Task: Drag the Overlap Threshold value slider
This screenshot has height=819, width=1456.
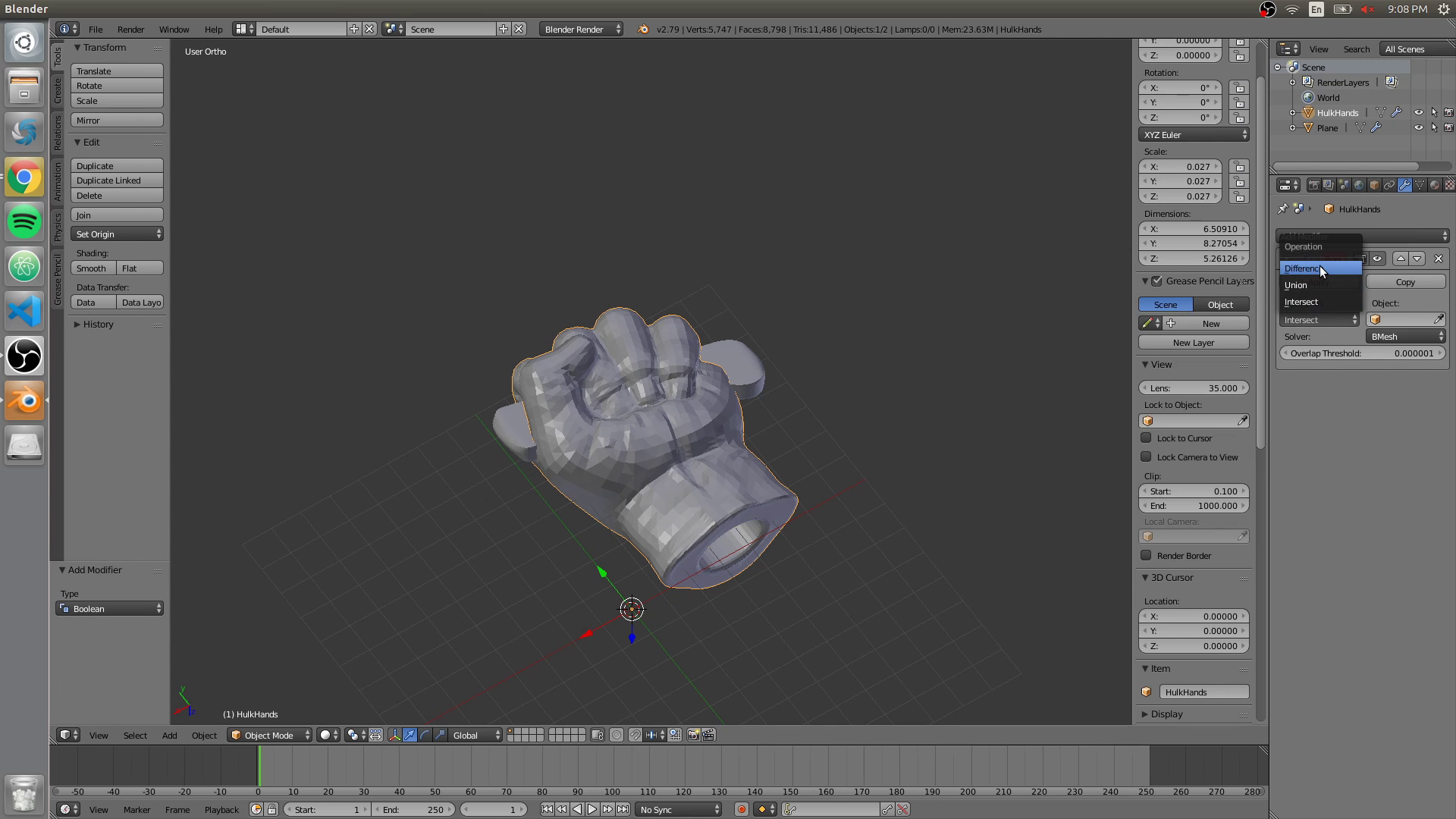Action: [x=1363, y=353]
